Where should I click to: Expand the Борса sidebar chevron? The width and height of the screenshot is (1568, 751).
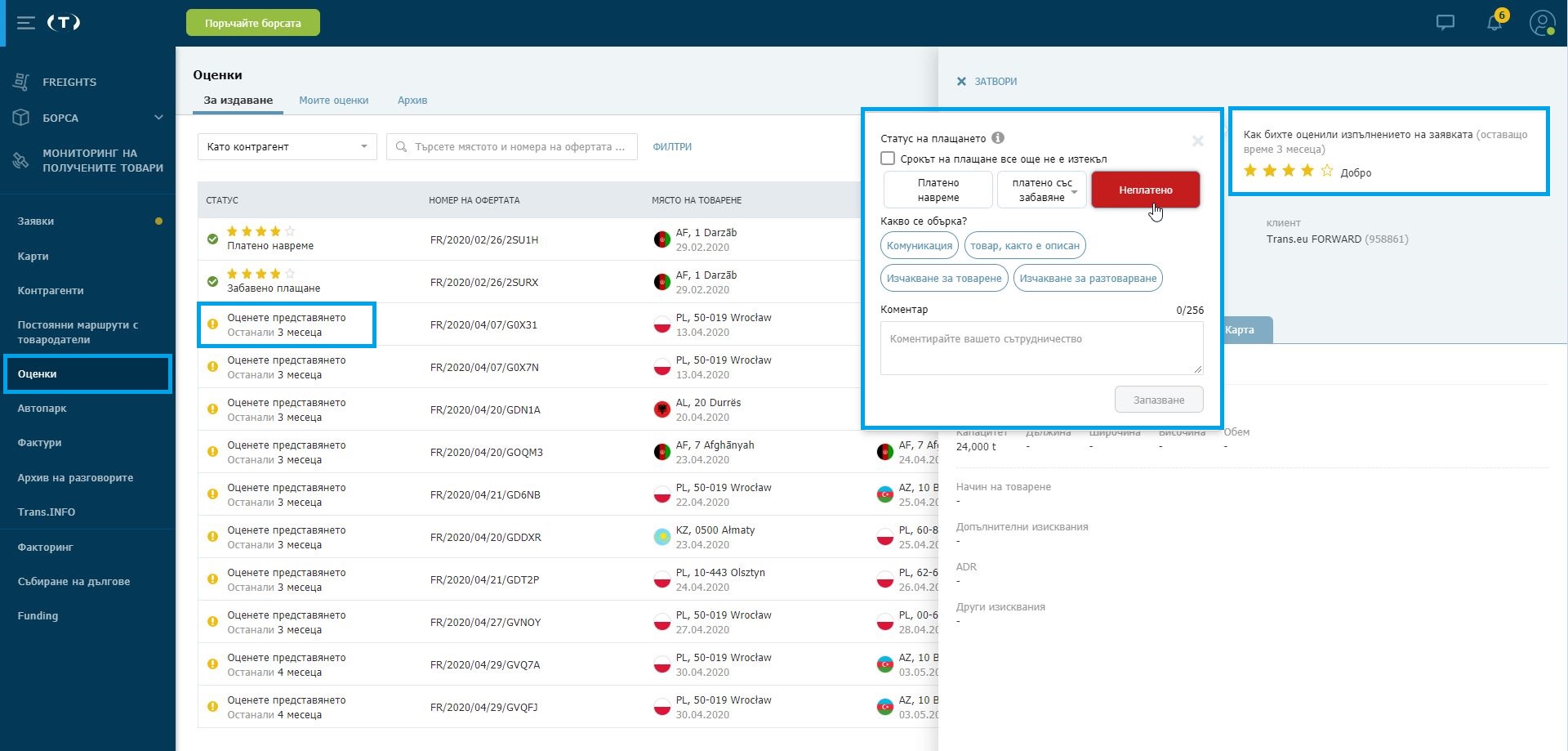158,118
